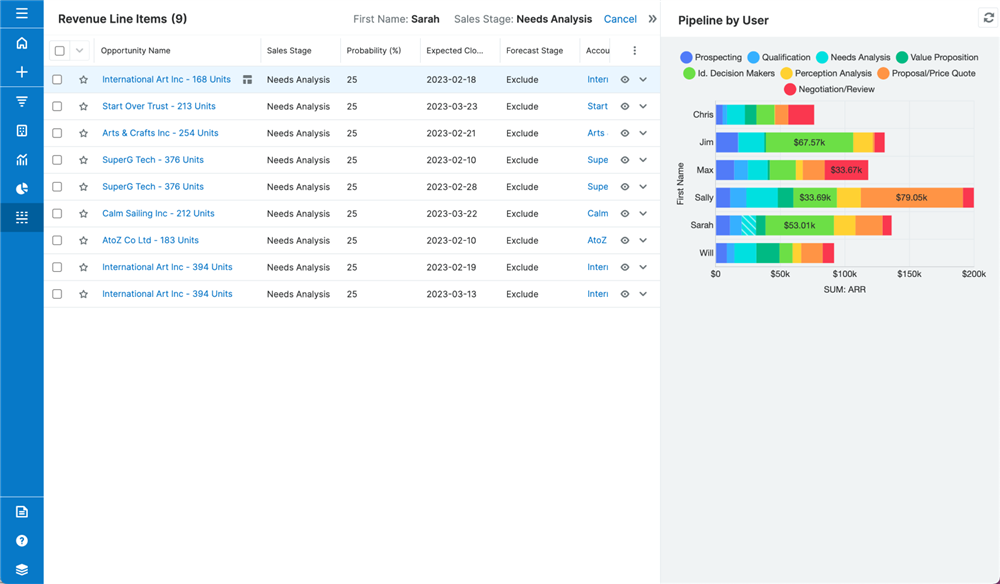Open the pie chart reports icon

[21, 189]
